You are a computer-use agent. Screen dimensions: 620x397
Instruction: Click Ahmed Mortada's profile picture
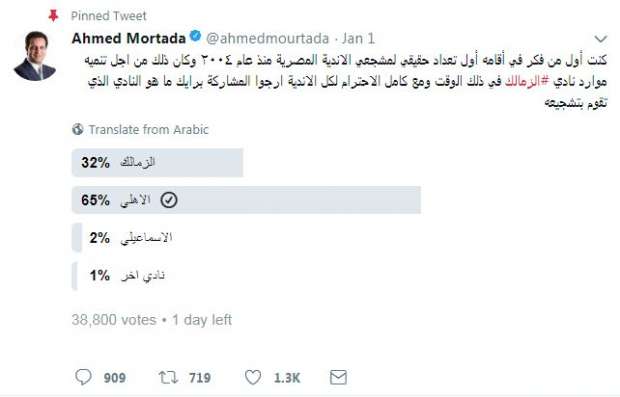35,56
